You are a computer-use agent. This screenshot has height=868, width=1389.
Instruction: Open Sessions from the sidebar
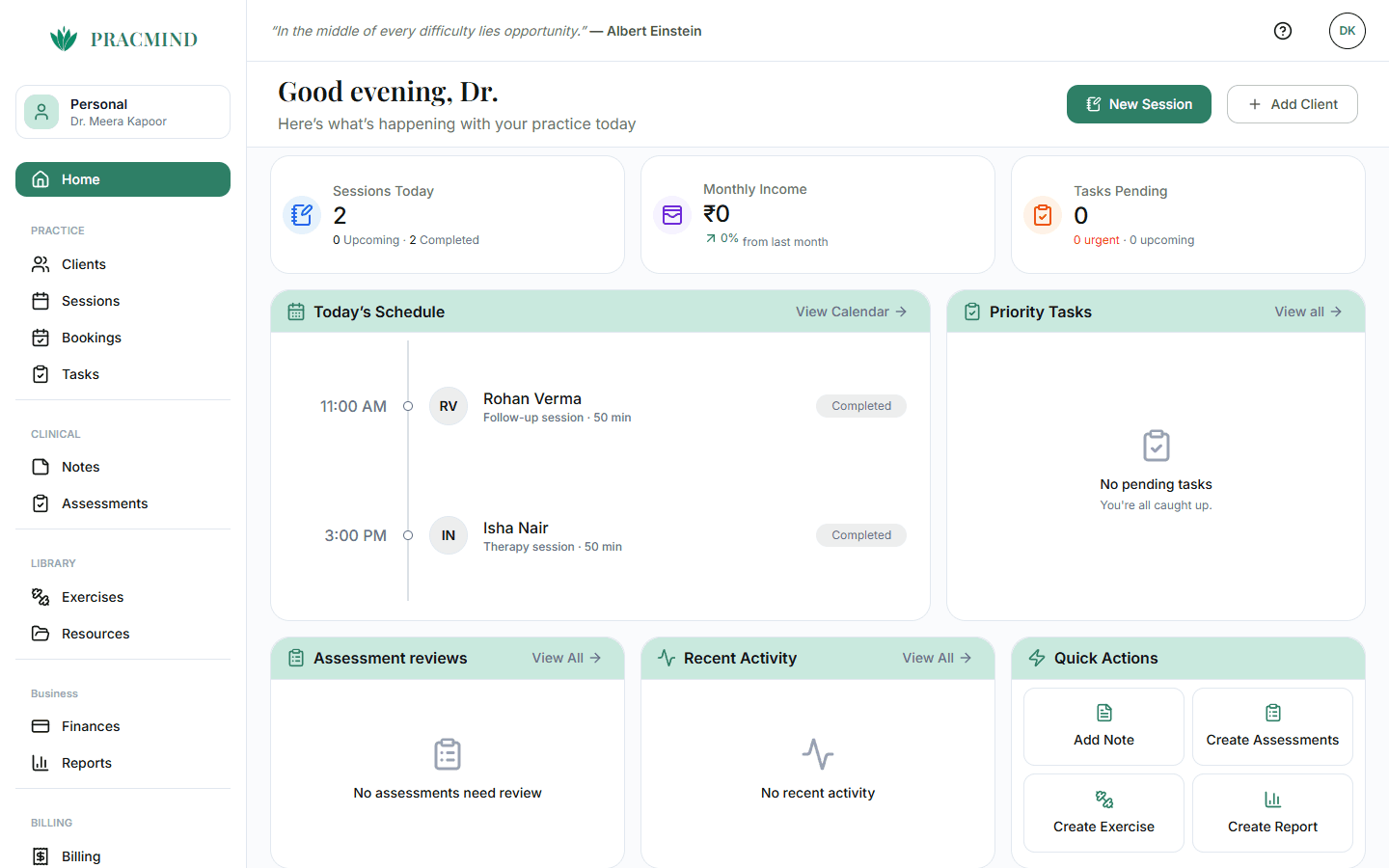[x=123, y=301]
